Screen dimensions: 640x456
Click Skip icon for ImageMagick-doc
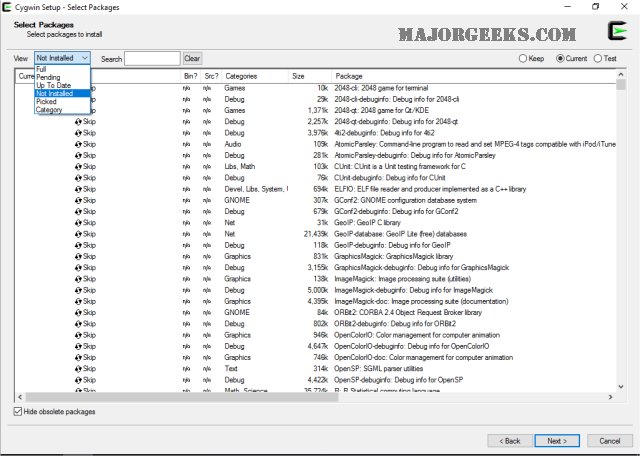pyautogui.click(x=78, y=301)
